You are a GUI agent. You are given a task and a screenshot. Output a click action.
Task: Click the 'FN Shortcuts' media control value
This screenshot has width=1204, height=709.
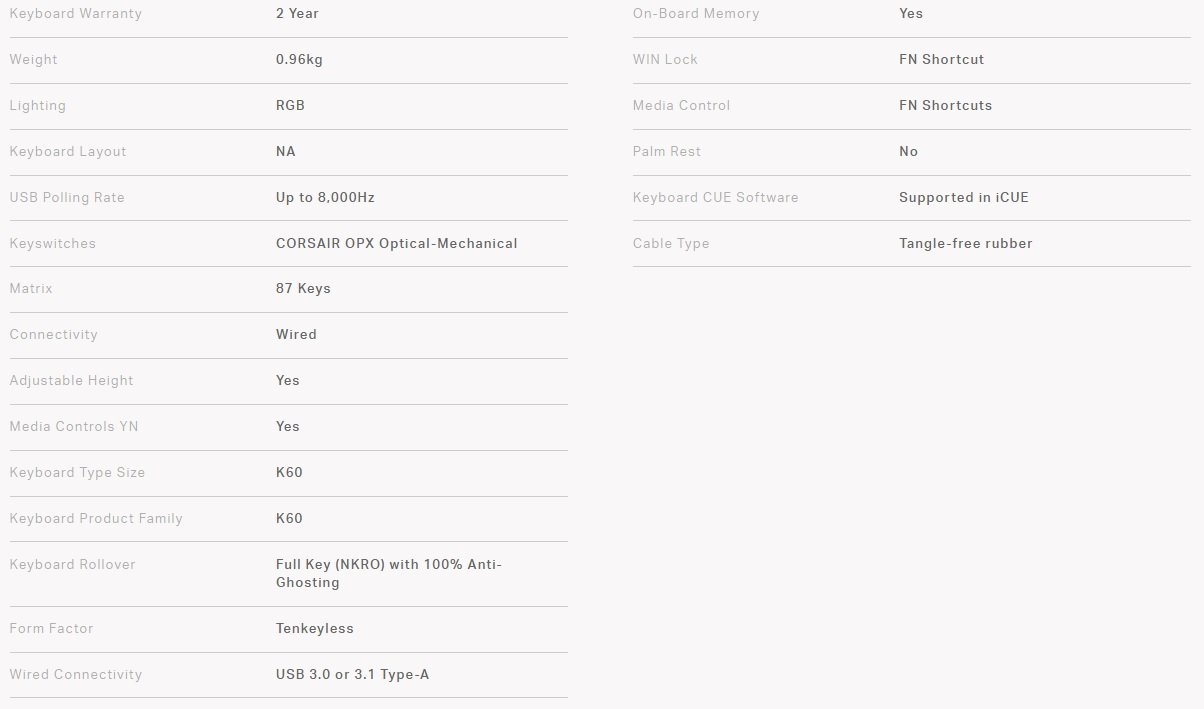tap(945, 106)
